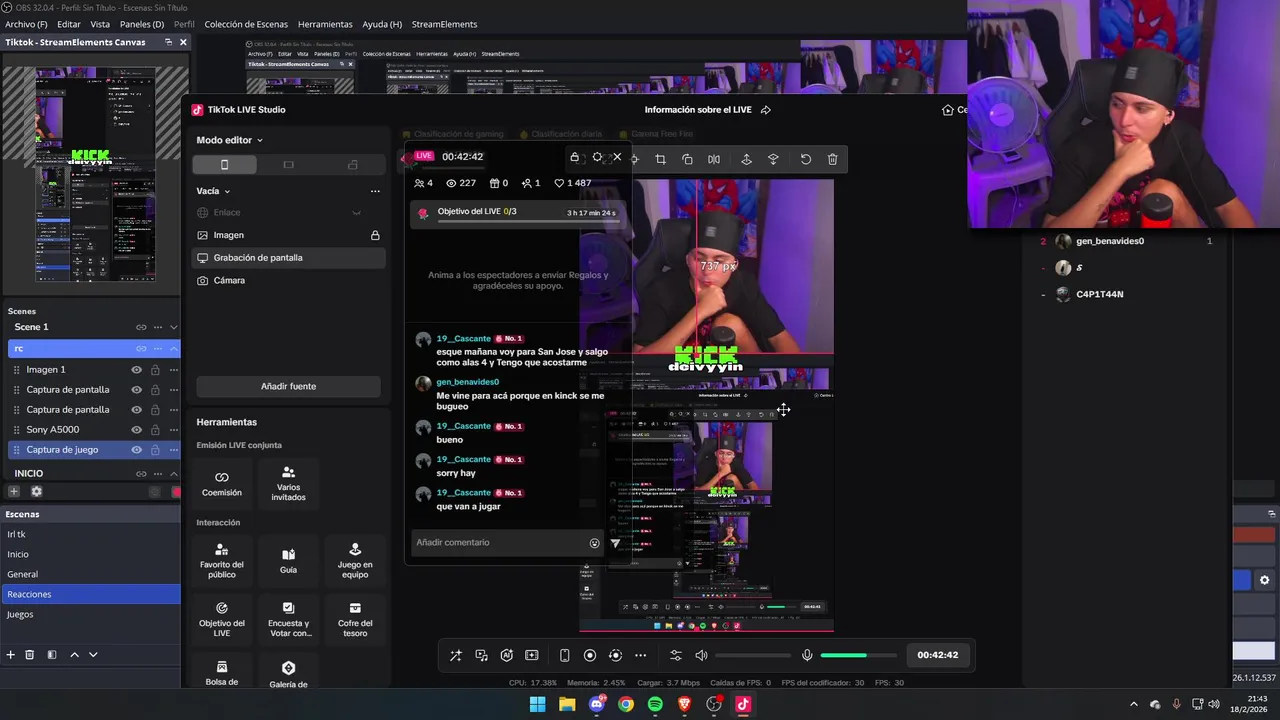The height and width of the screenshot is (720, 1280).
Task: Open the Editar menu
Action: (x=69, y=24)
